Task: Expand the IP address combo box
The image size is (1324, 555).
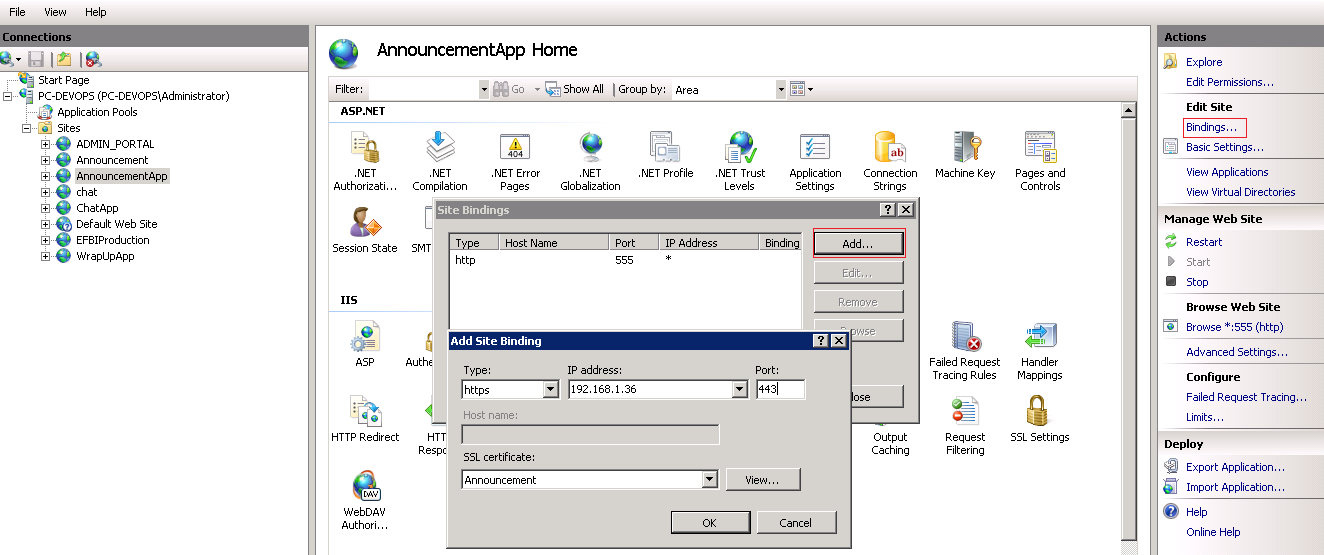Action: coord(739,390)
